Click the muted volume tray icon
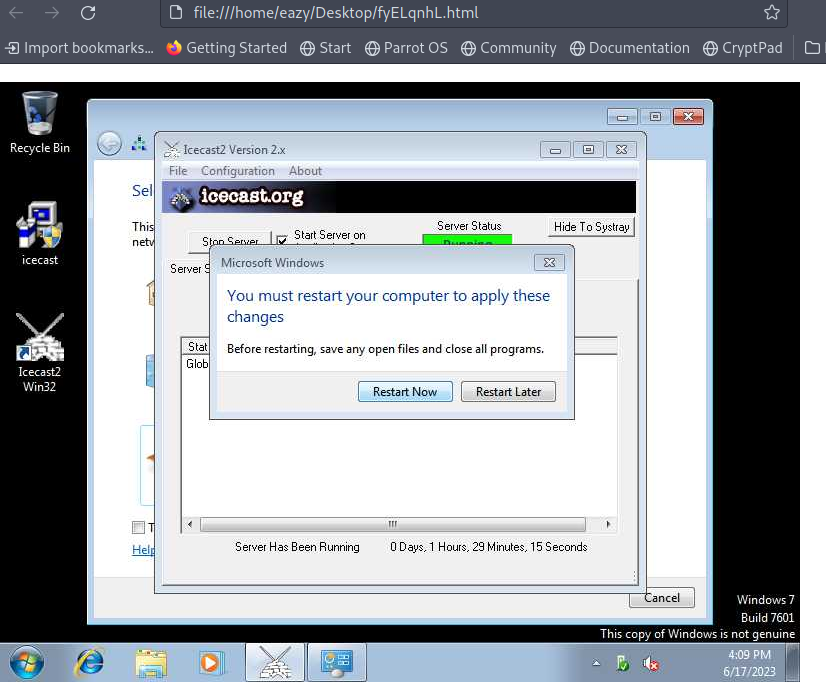 [x=651, y=664]
